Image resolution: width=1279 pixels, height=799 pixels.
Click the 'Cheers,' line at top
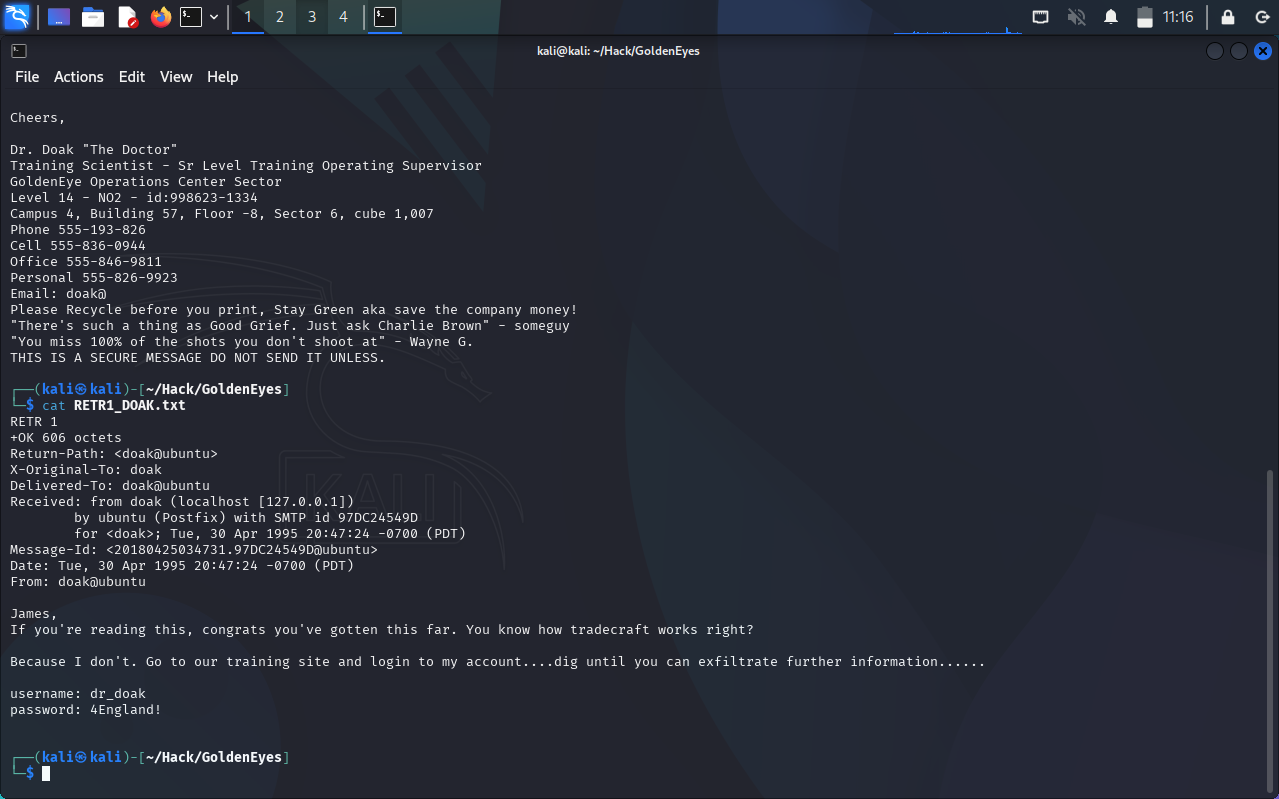coord(38,118)
